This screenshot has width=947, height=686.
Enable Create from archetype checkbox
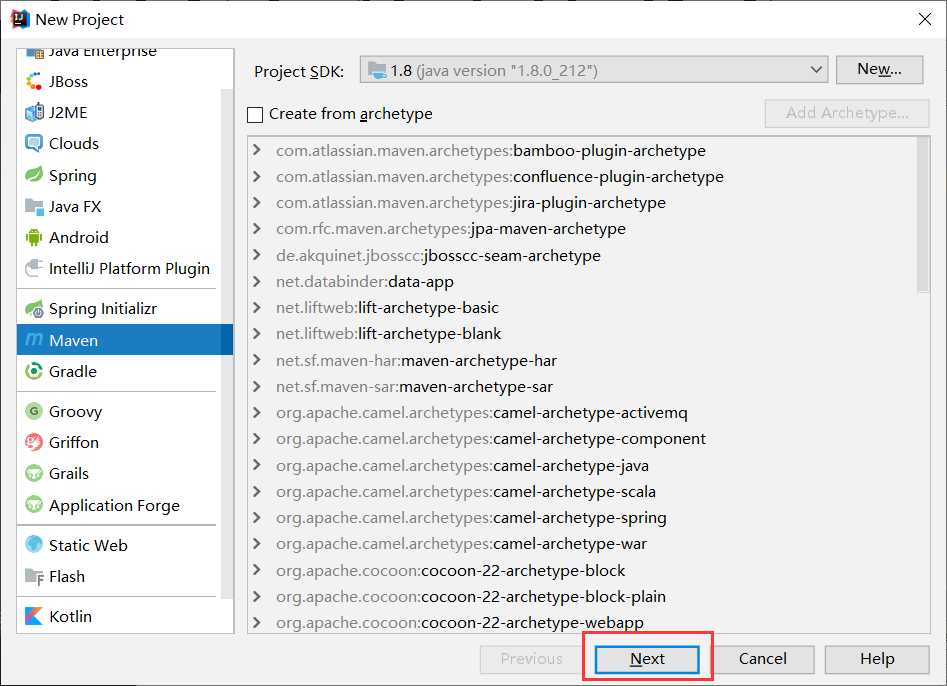(x=255, y=114)
